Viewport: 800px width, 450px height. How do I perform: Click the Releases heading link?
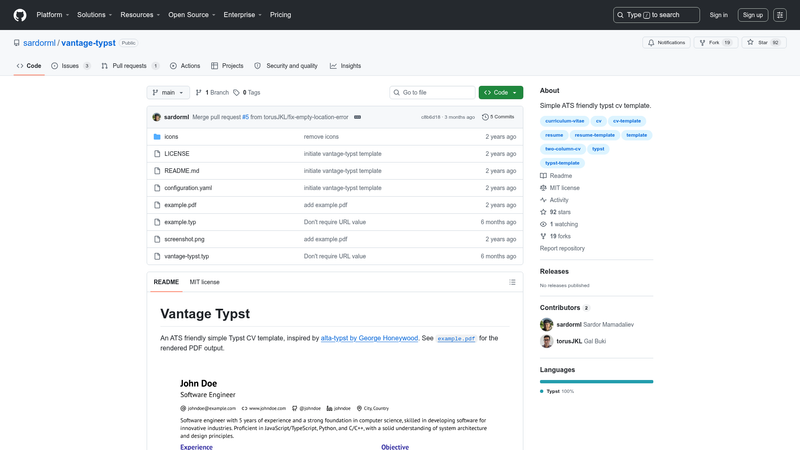(554, 271)
